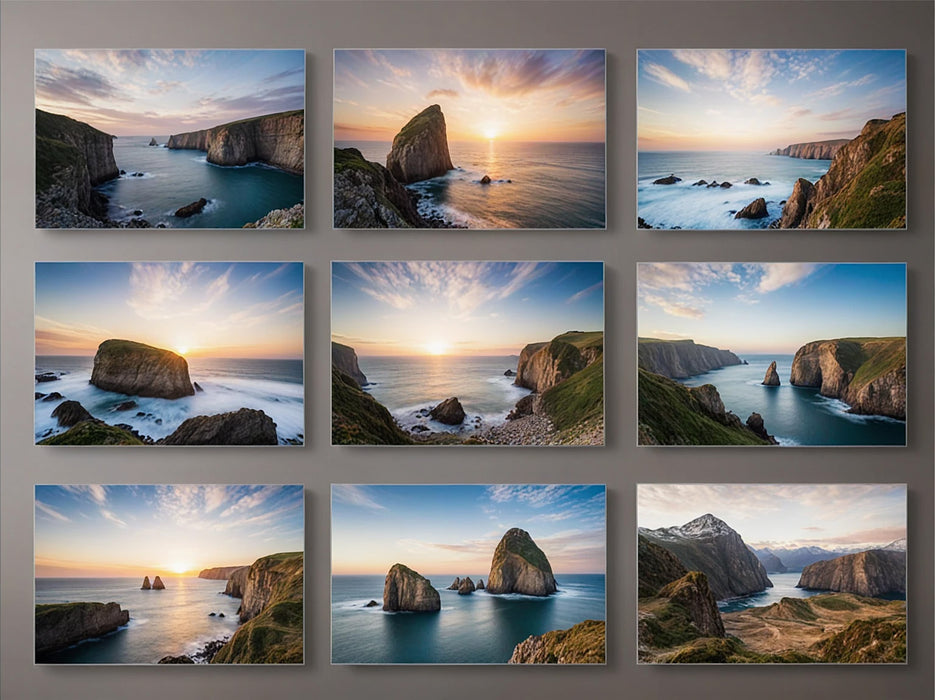Select the tall pointed rock sunset photo
Screen dimensions: 935x700
[469, 139]
